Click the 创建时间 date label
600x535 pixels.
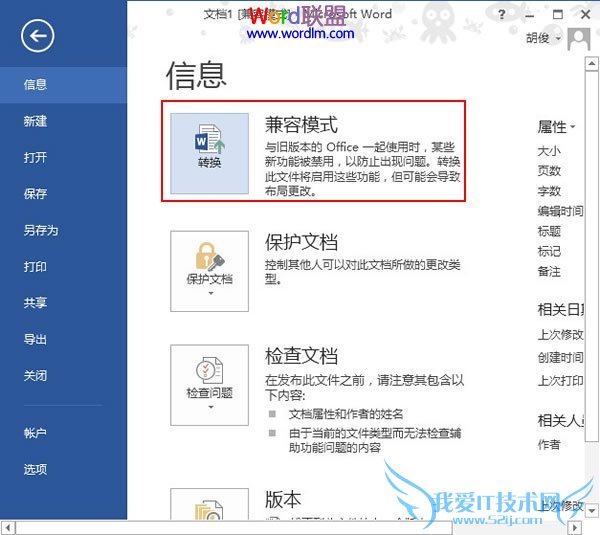[561, 358]
